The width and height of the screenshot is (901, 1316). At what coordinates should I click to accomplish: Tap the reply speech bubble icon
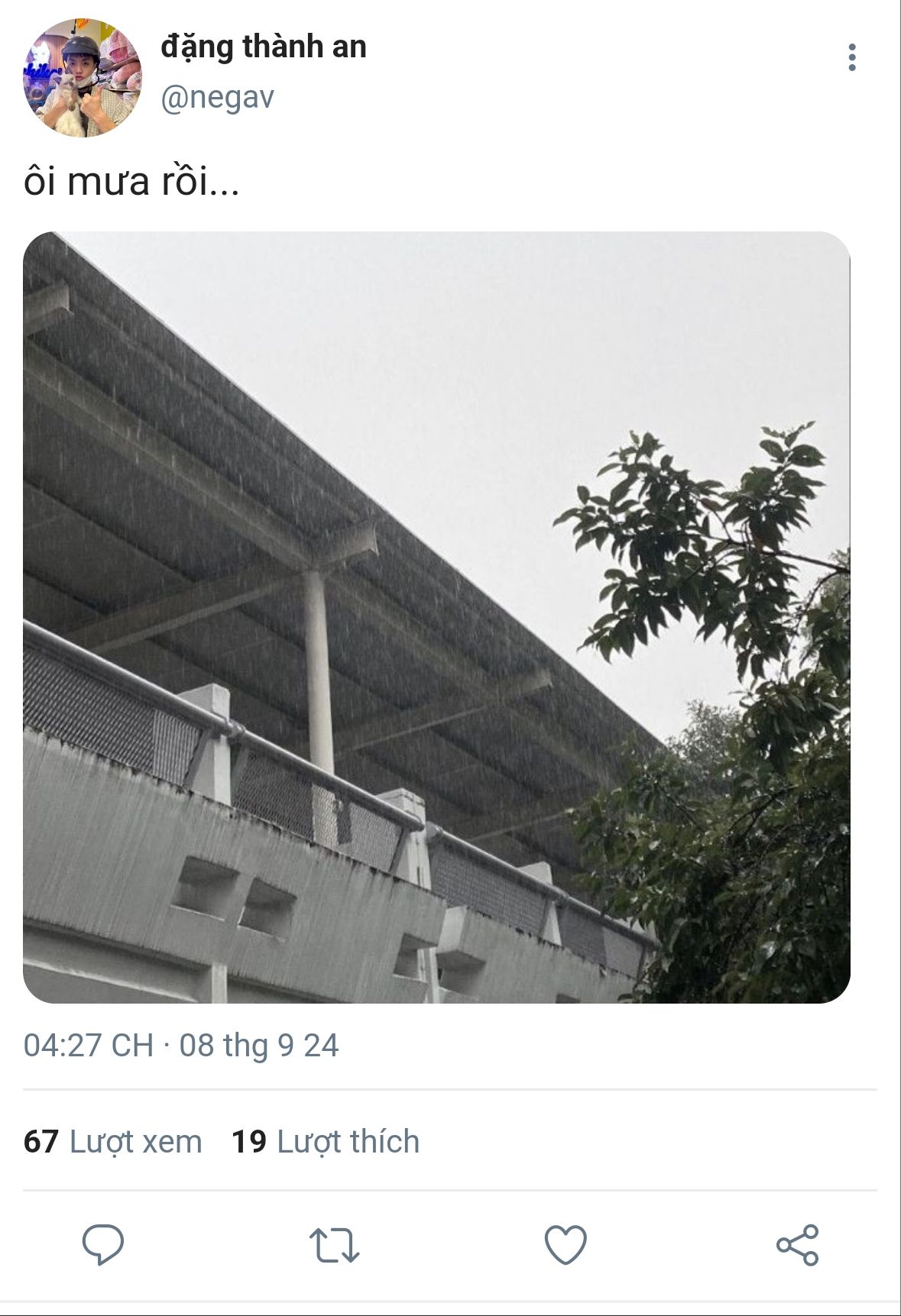103,1245
